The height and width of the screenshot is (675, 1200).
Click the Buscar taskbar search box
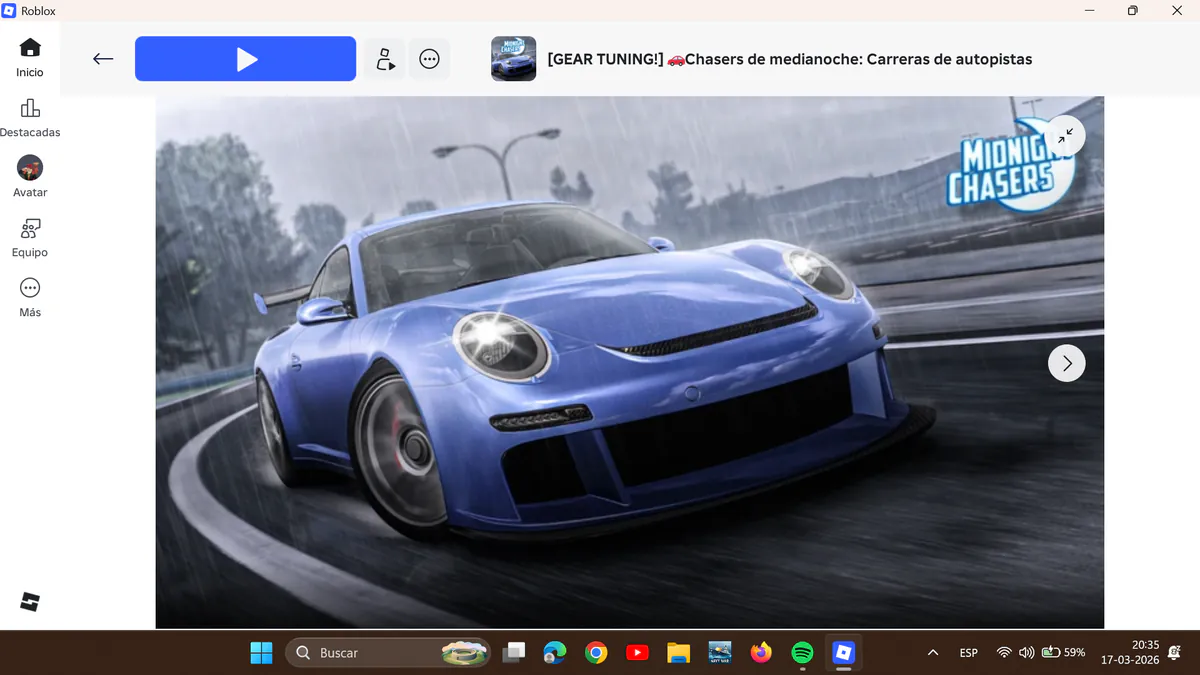[388, 653]
